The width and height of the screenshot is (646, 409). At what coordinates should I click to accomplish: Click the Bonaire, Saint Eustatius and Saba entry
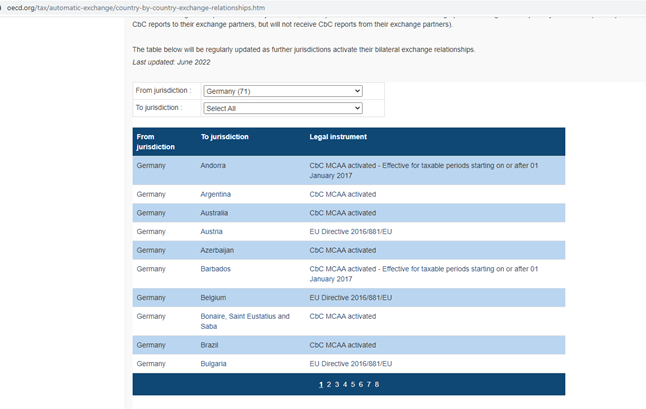245,321
